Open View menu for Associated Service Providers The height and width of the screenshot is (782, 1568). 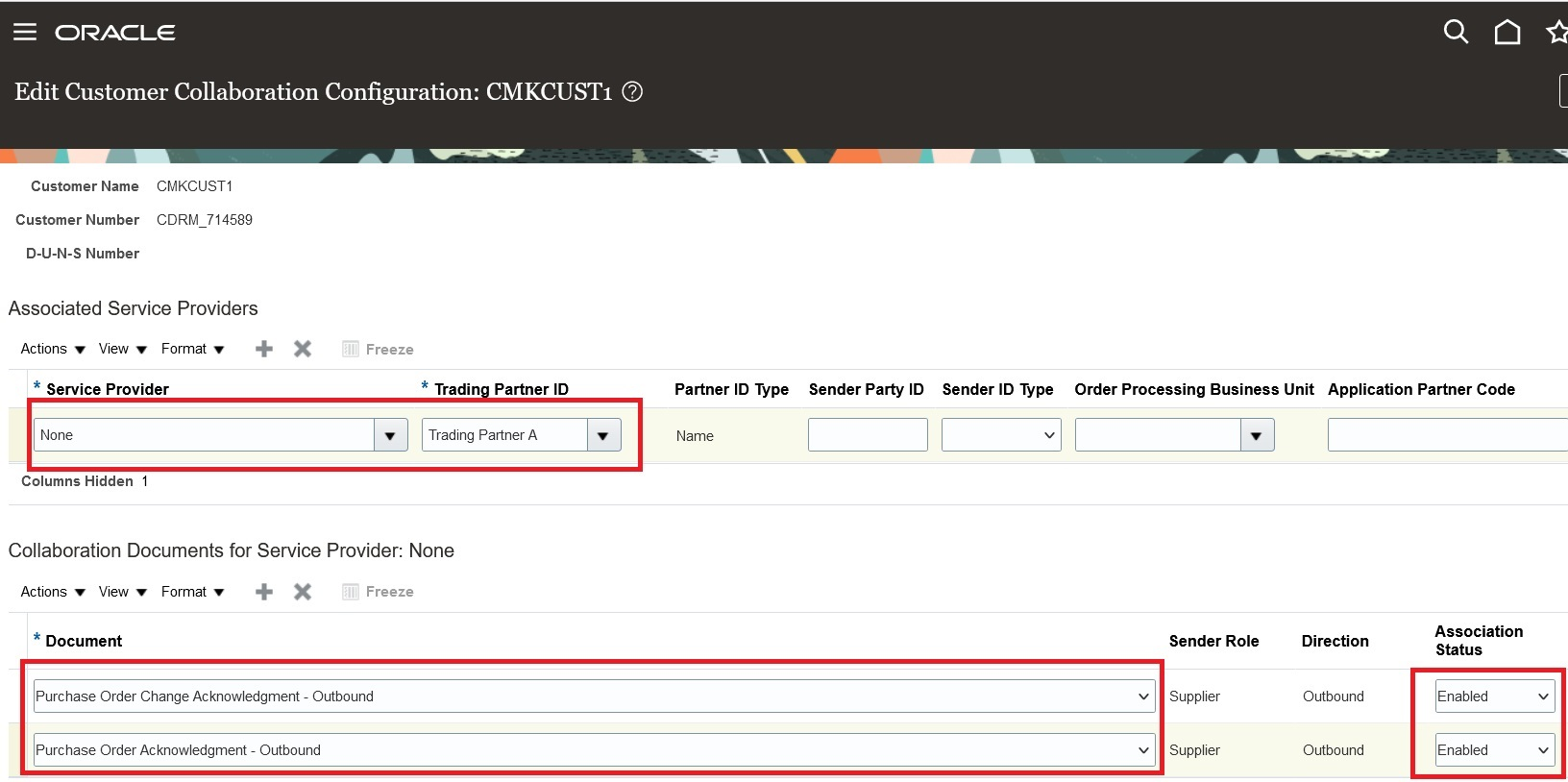tap(123, 349)
